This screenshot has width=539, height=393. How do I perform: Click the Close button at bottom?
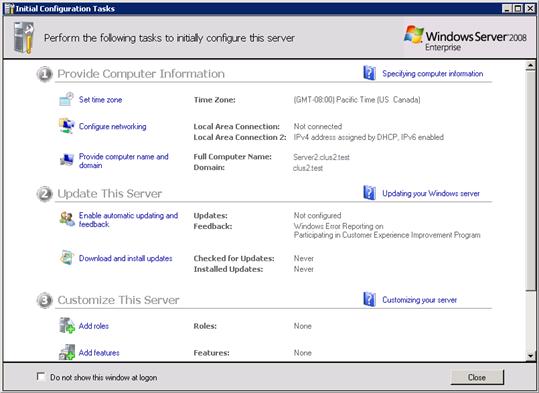coord(477,377)
